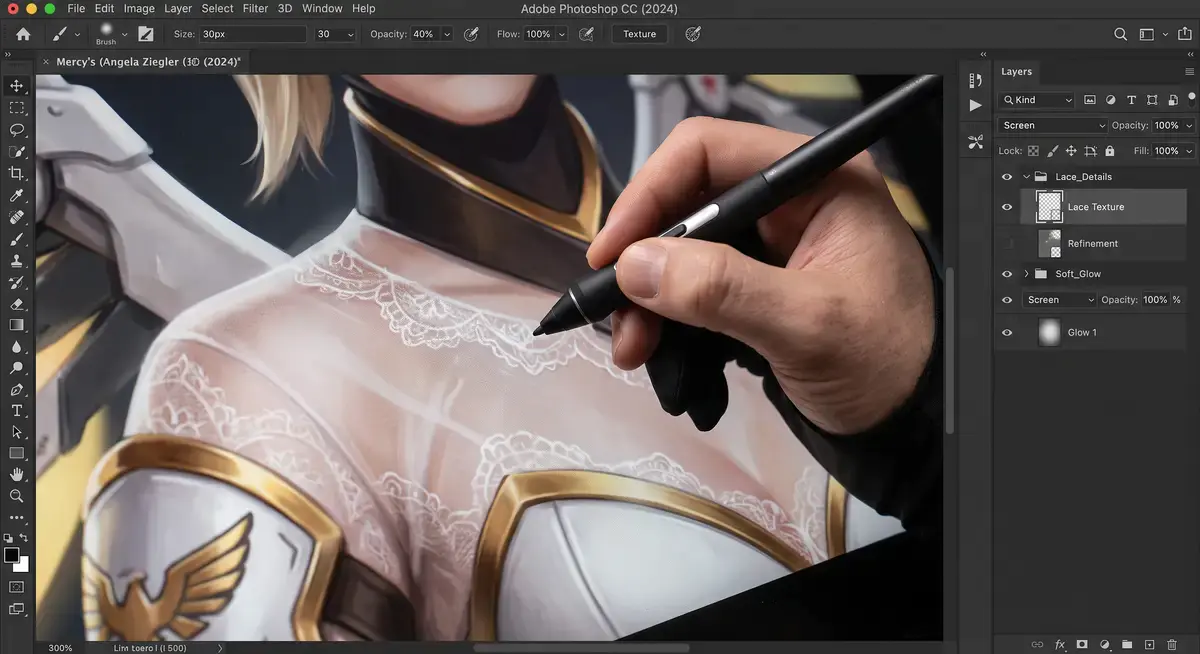Image resolution: width=1200 pixels, height=654 pixels.
Task: Select the Clone Stamp tool
Action: coord(17,261)
